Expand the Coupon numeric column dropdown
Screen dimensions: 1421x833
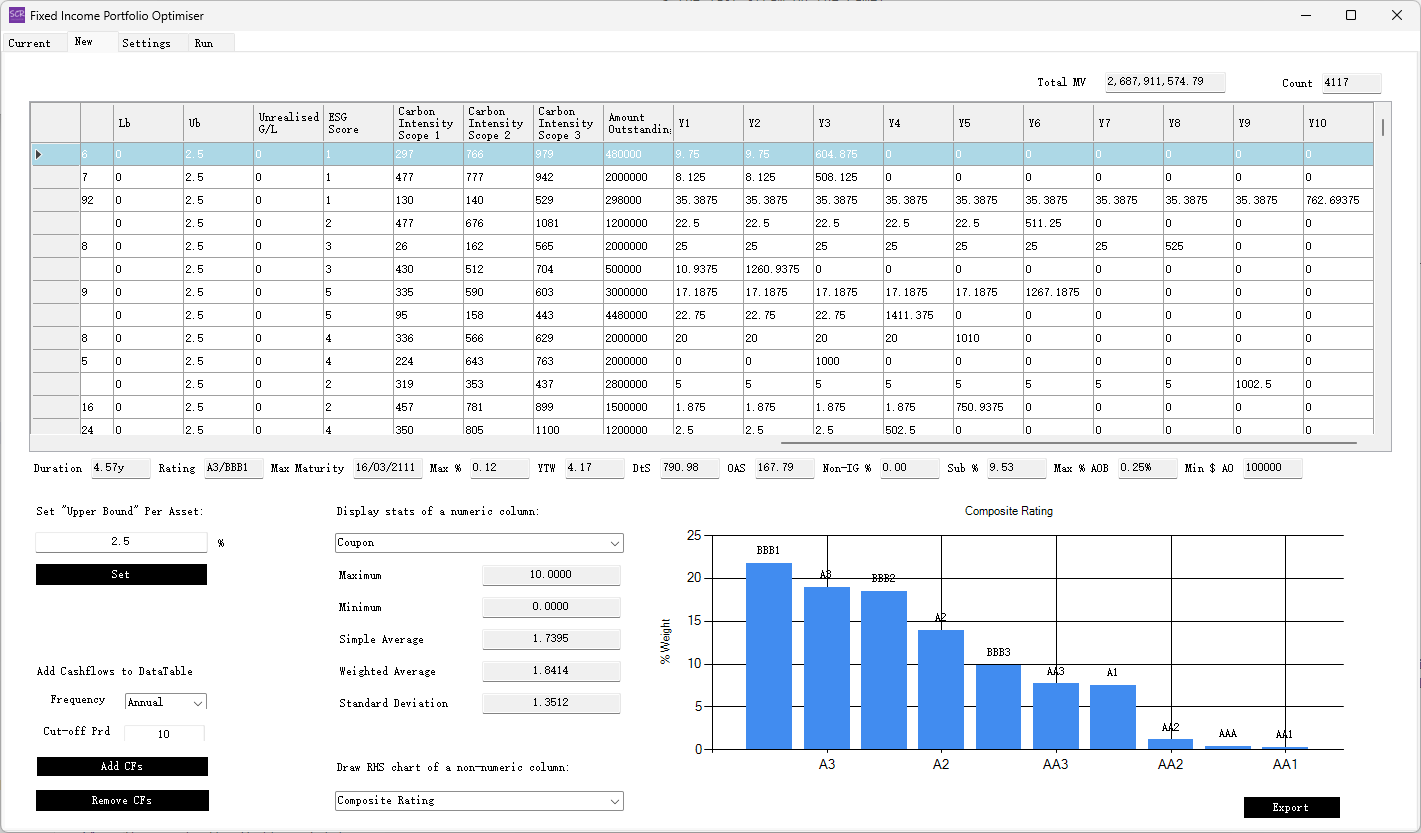click(479, 543)
